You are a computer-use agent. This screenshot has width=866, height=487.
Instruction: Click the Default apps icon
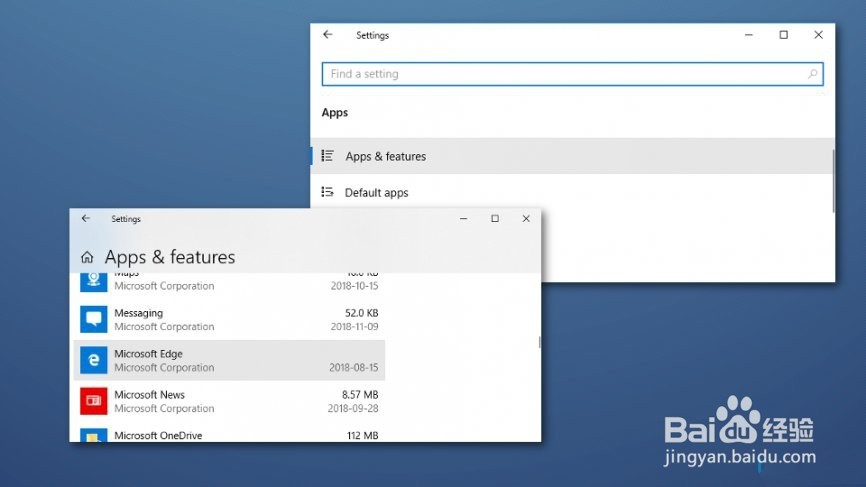tap(328, 192)
